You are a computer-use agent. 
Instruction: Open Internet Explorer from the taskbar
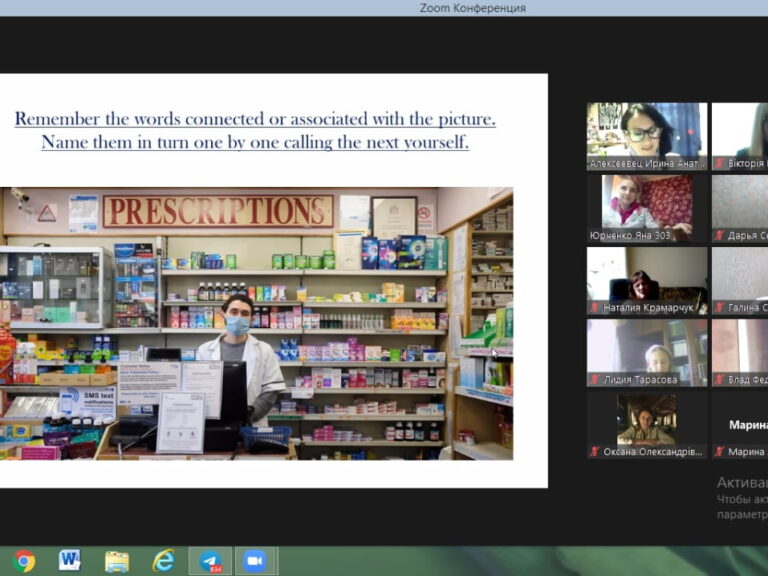(x=163, y=561)
